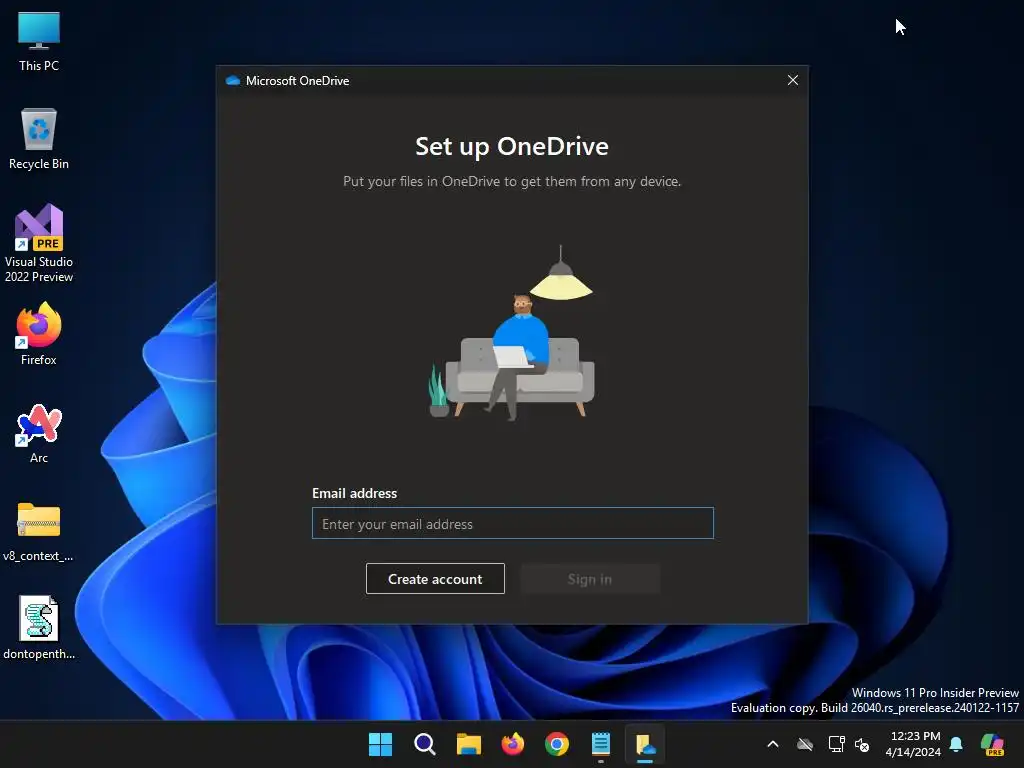Click the greyed-out Sign in button
The width and height of the screenshot is (1024, 768).
tap(590, 579)
